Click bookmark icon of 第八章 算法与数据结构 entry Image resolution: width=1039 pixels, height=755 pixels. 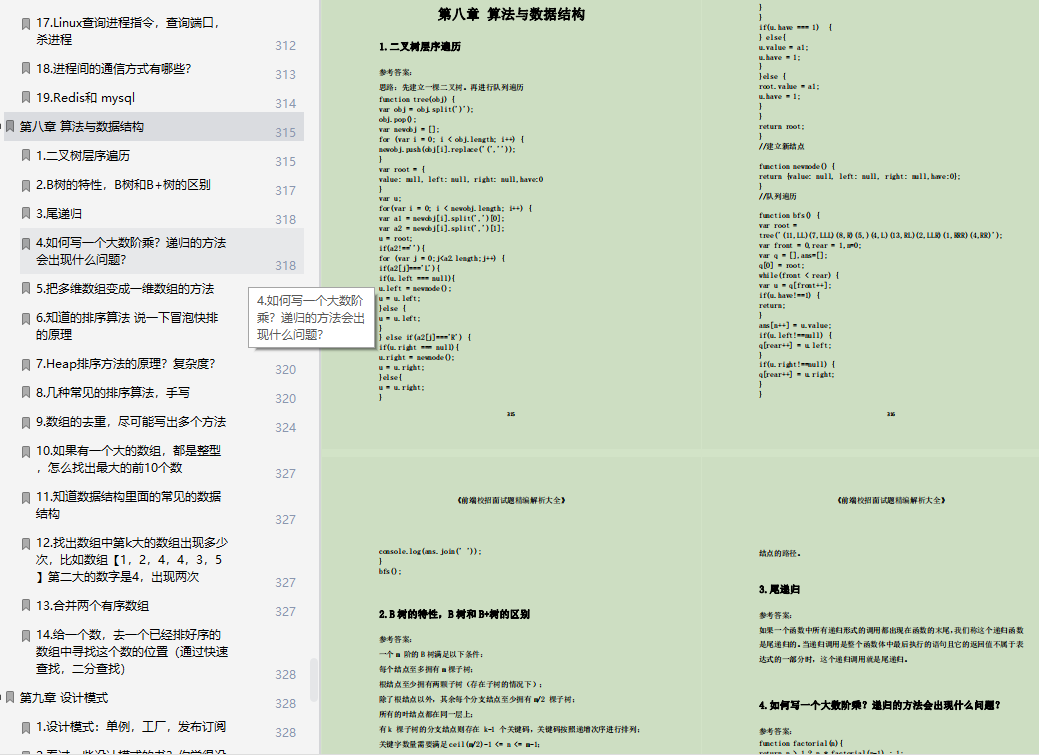10,127
